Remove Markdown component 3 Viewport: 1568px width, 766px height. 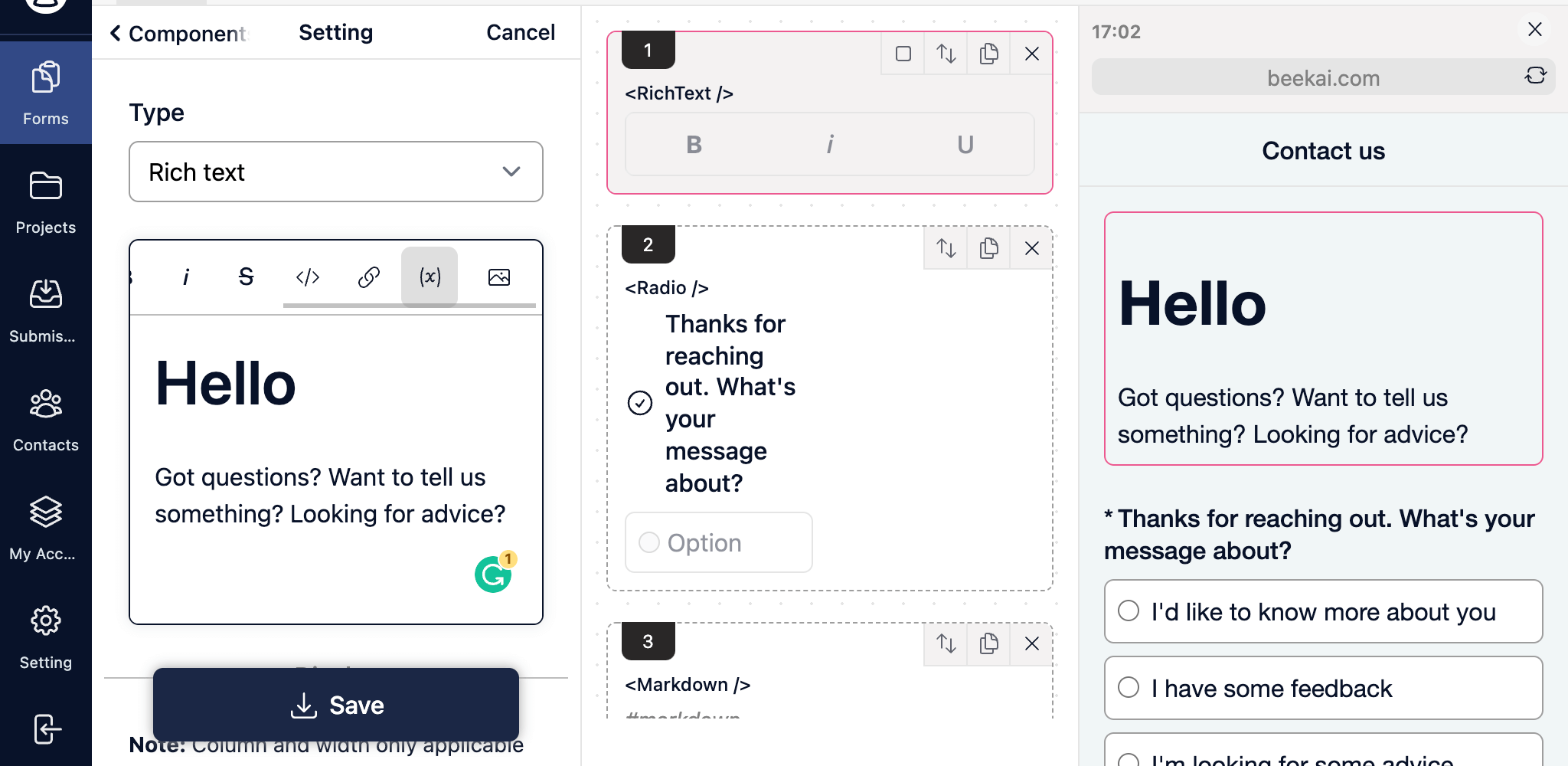click(x=1032, y=643)
